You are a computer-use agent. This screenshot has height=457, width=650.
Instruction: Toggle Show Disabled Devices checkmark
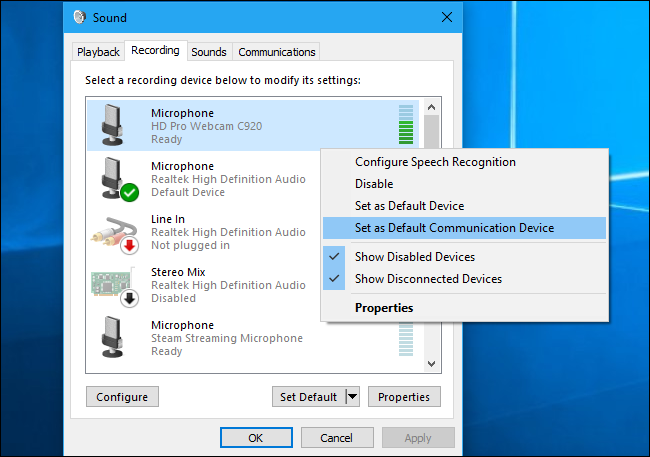tap(334, 257)
